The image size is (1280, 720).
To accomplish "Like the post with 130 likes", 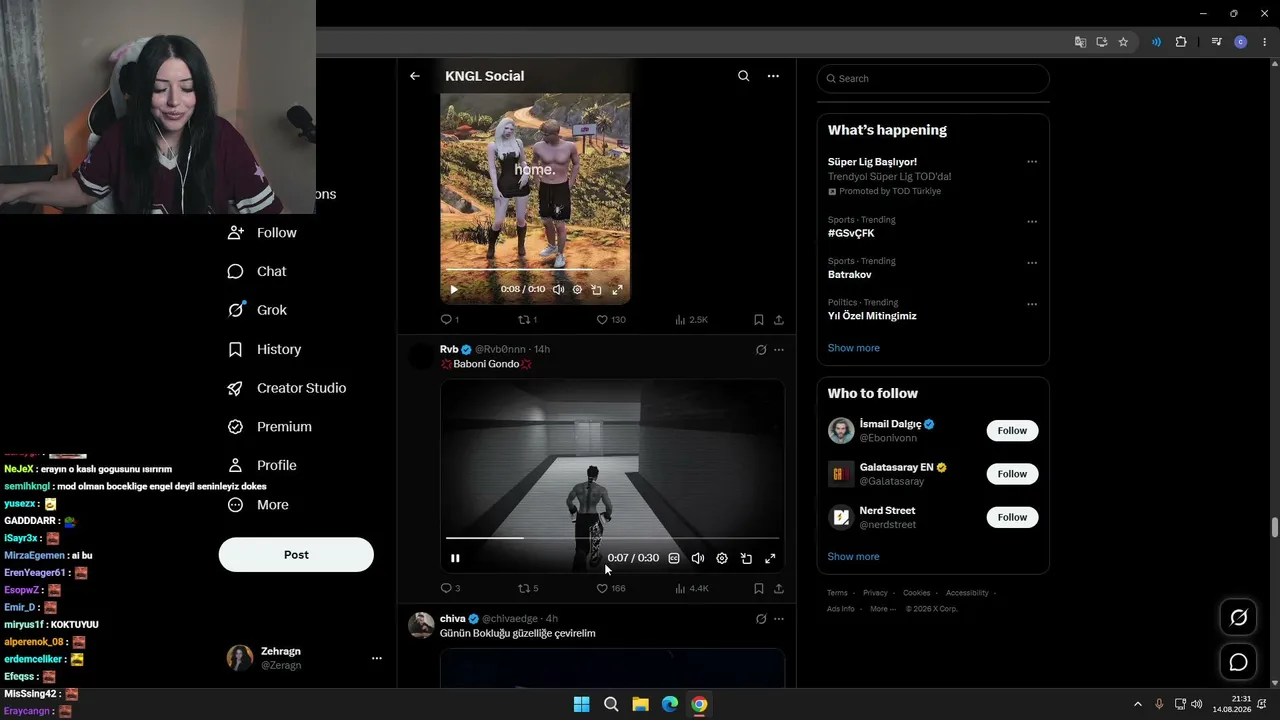I will coord(610,320).
